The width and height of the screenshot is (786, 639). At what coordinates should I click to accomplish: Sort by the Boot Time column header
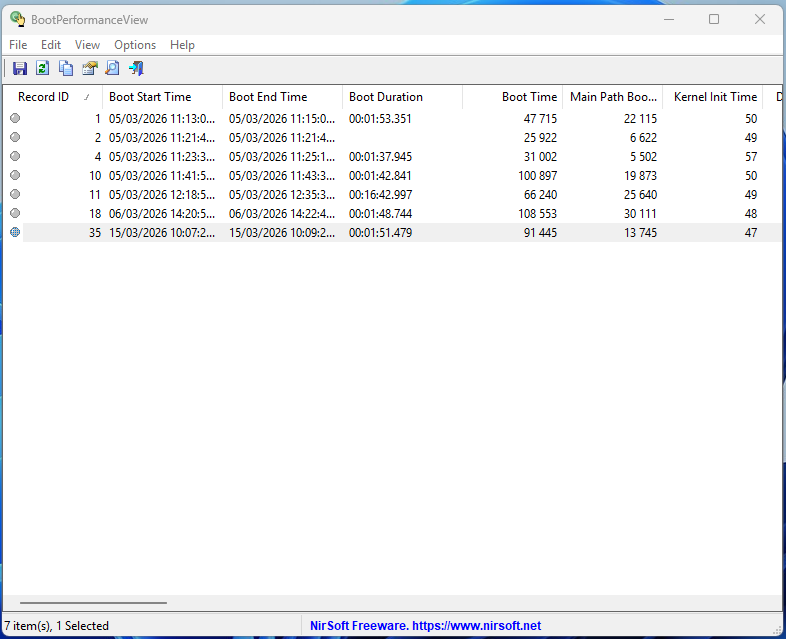pos(512,97)
